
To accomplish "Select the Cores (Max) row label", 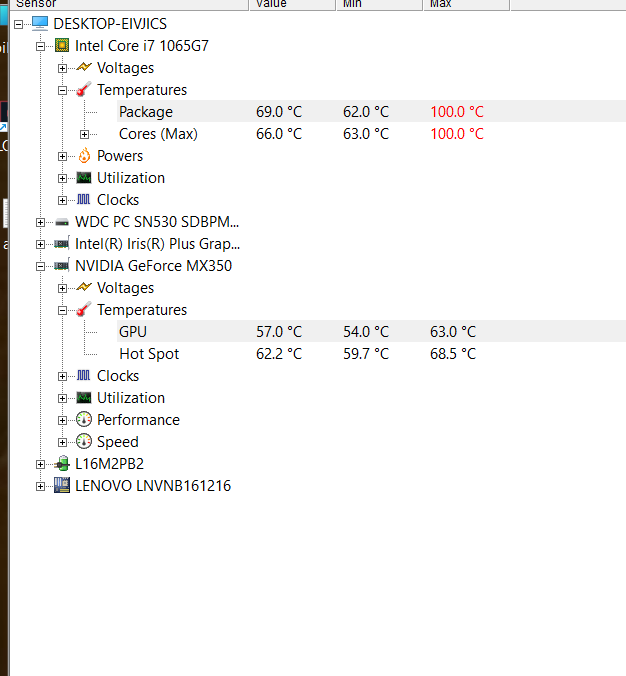I will click(x=158, y=134).
